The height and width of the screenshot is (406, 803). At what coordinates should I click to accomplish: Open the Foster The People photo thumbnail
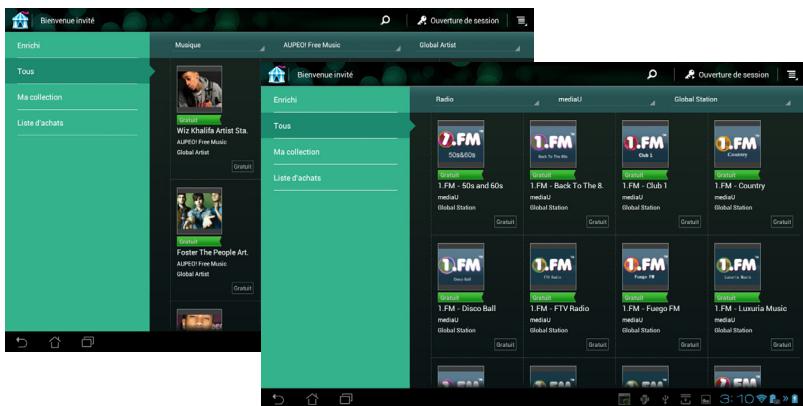click(x=199, y=210)
